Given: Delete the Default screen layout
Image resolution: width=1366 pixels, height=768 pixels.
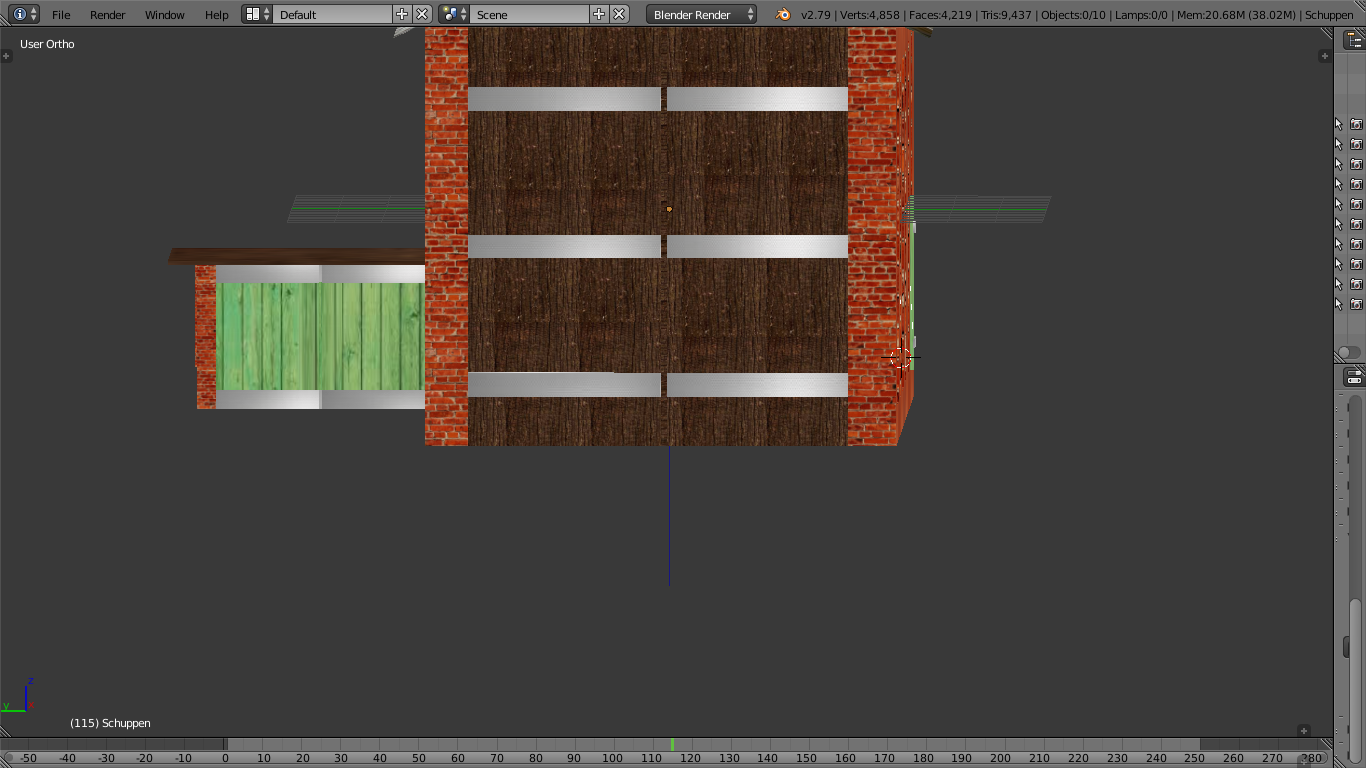Looking at the screenshot, I should click(x=422, y=14).
